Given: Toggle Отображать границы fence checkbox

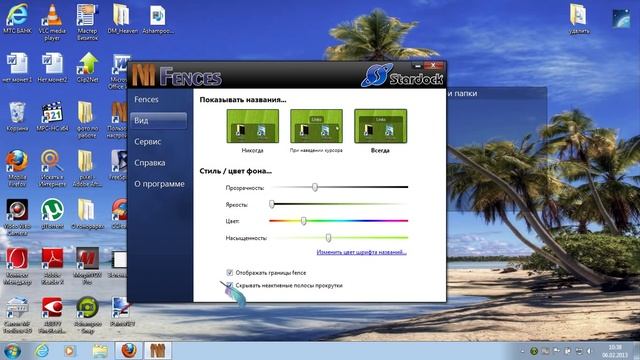Looking at the screenshot, I should pyautogui.click(x=229, y=273).
